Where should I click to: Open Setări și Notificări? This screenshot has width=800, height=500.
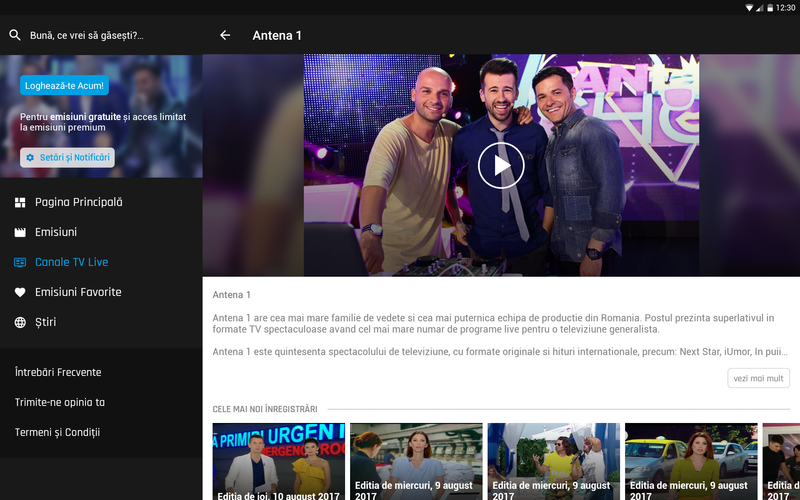[67, 158]
